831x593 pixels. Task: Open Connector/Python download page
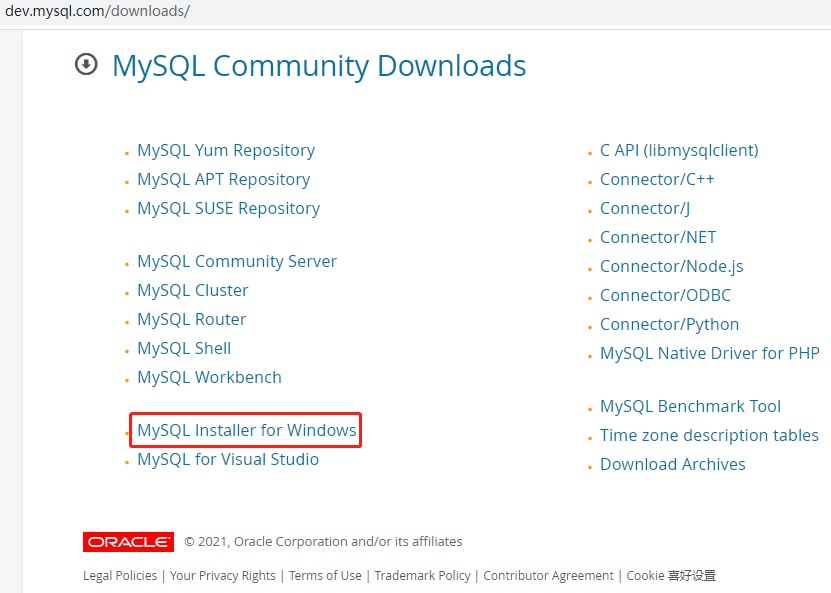pyautogui.click(x=669, y=324)
